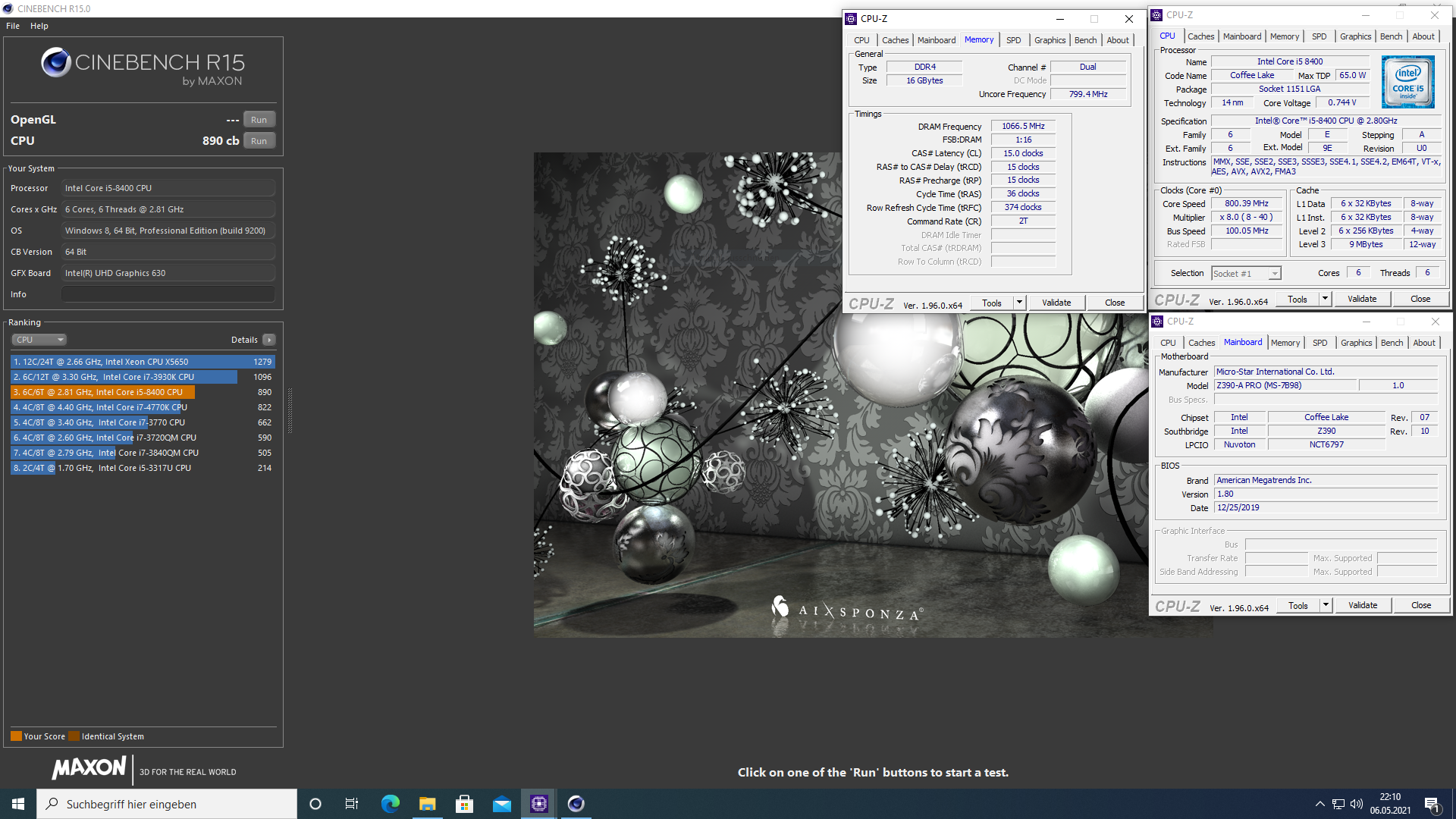Click the OS field Windows 8 64 Bit
Viewport: 1456px width, 819px height.
[168, 231]
